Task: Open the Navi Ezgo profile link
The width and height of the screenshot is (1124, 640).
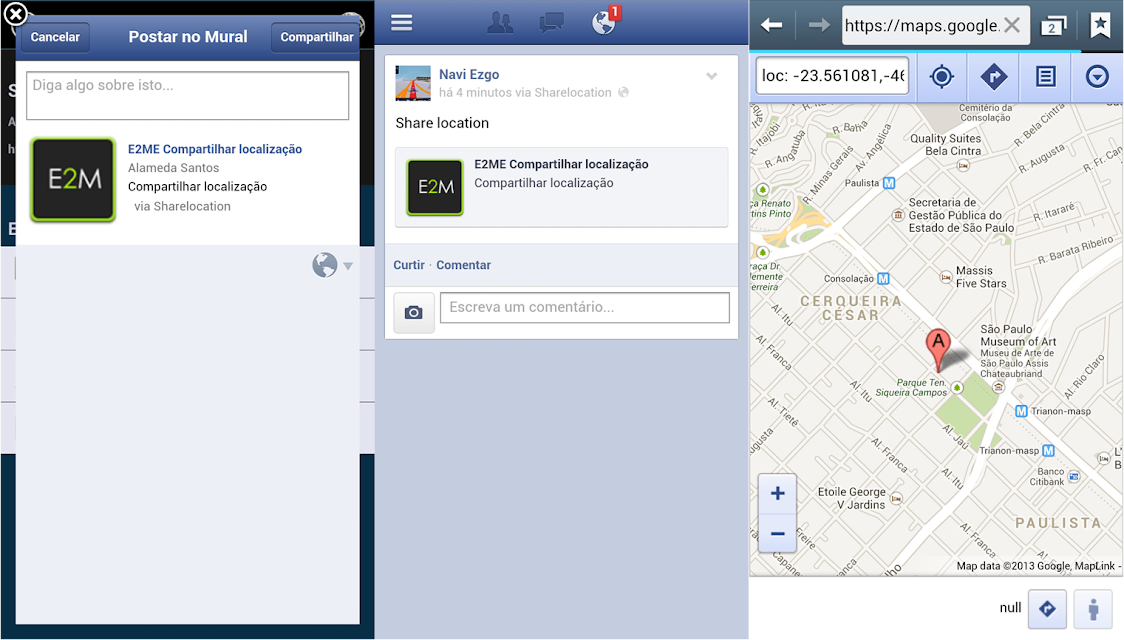Action: [x=469, y=75]
